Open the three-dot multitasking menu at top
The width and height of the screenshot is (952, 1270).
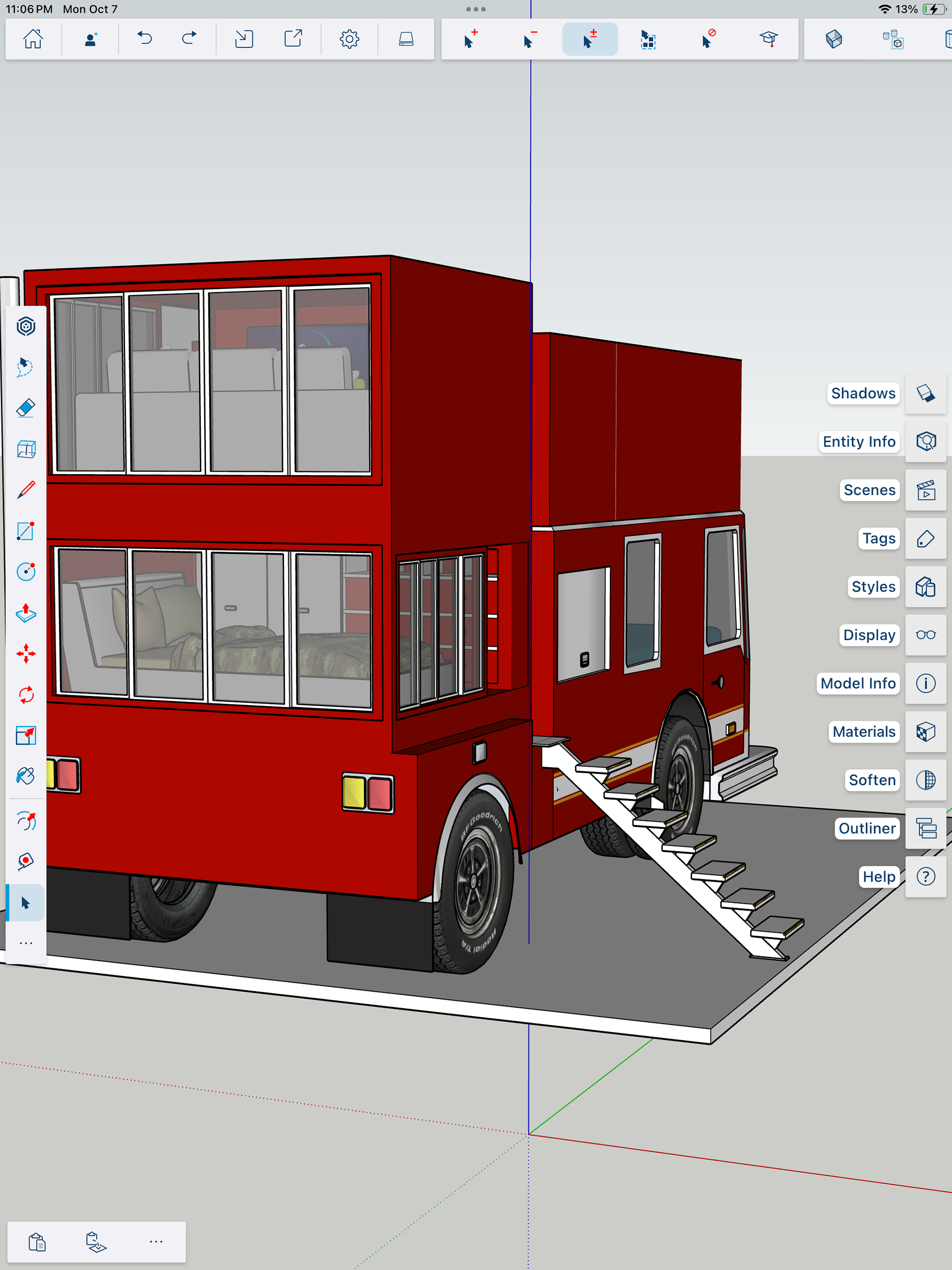click(x=476, y=9)
